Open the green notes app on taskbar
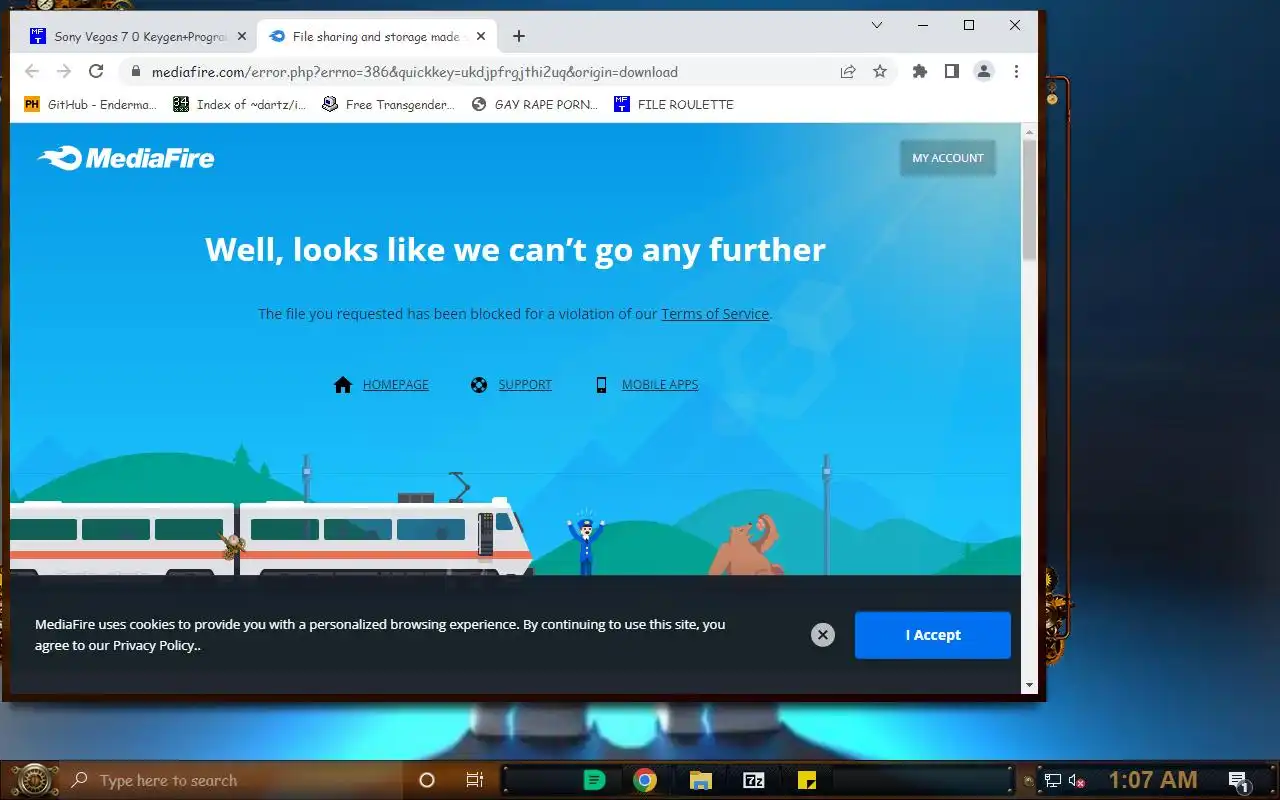 pyautogui.click(x=594, y=781)
